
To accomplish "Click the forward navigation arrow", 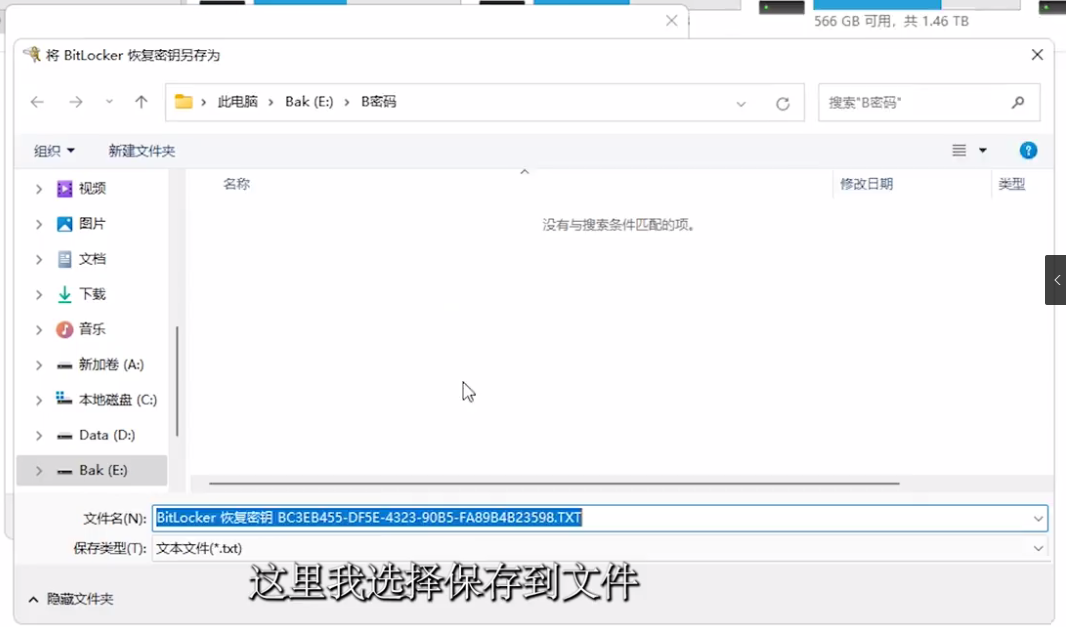I will 77,102.
